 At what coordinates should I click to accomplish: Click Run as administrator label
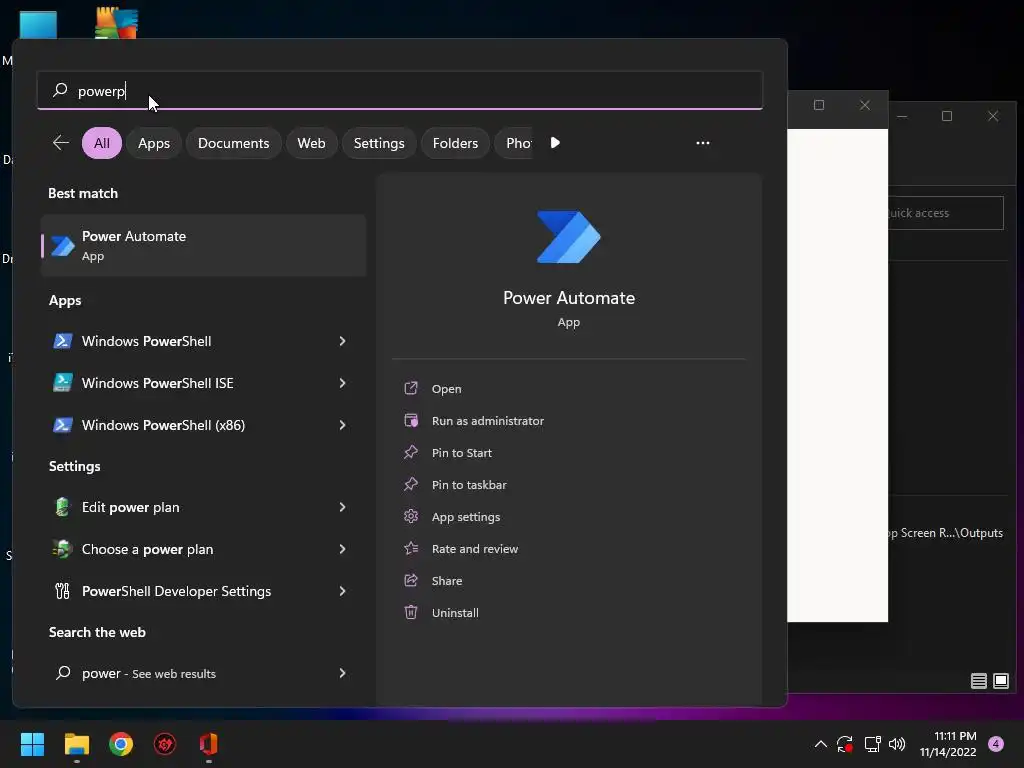click(488, 421)
